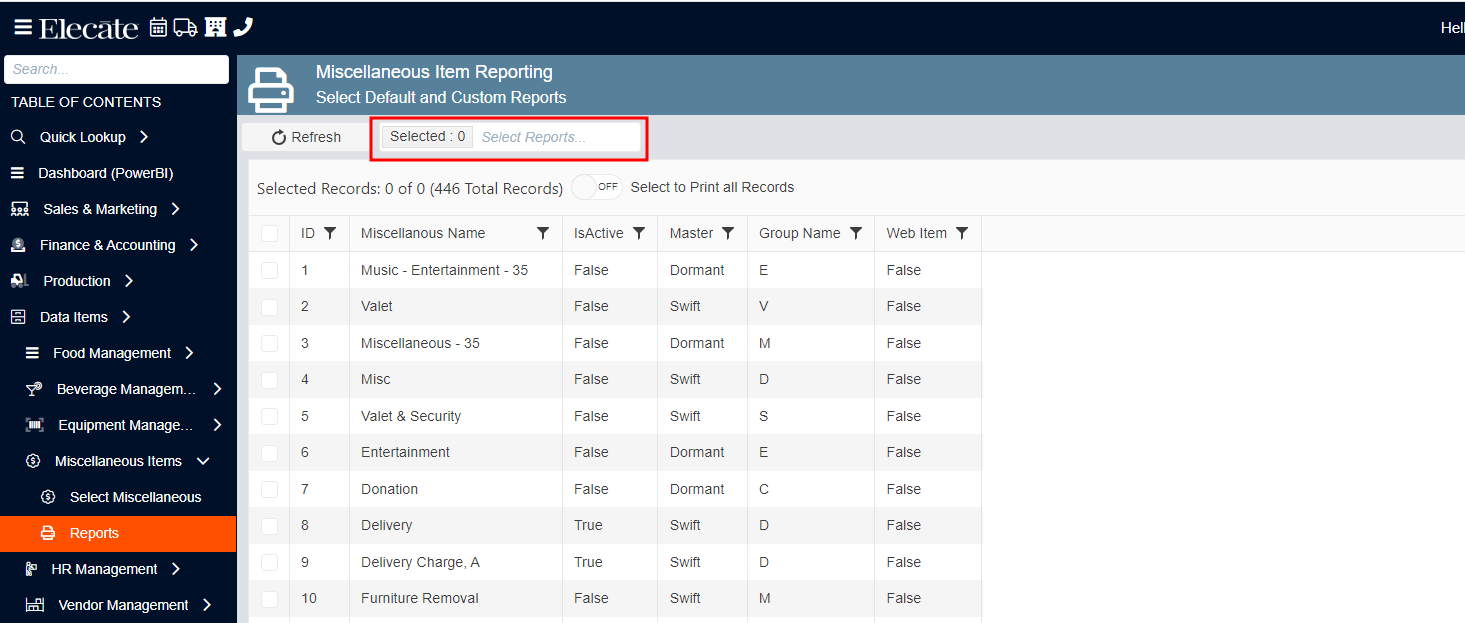Click the Quick Lookup magnifier icon
This screenshot has height=623, width=1465.
pos(18,137)
